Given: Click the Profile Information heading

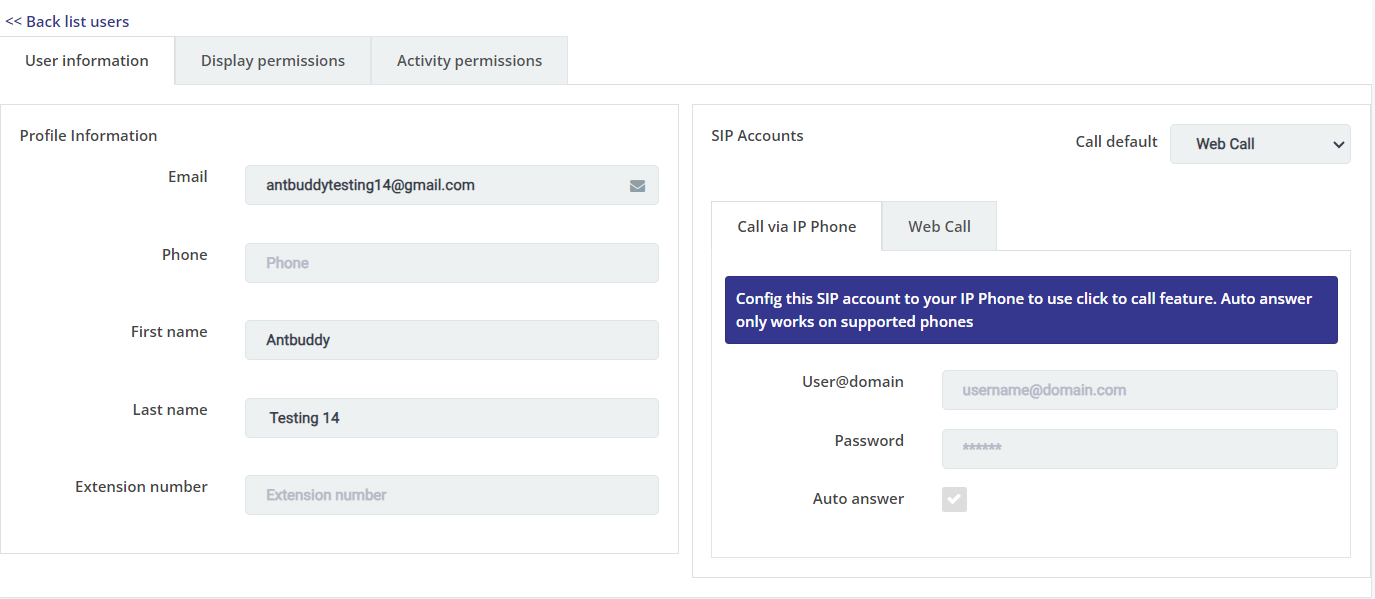Looking at the screenshot, I should [88, 136].
